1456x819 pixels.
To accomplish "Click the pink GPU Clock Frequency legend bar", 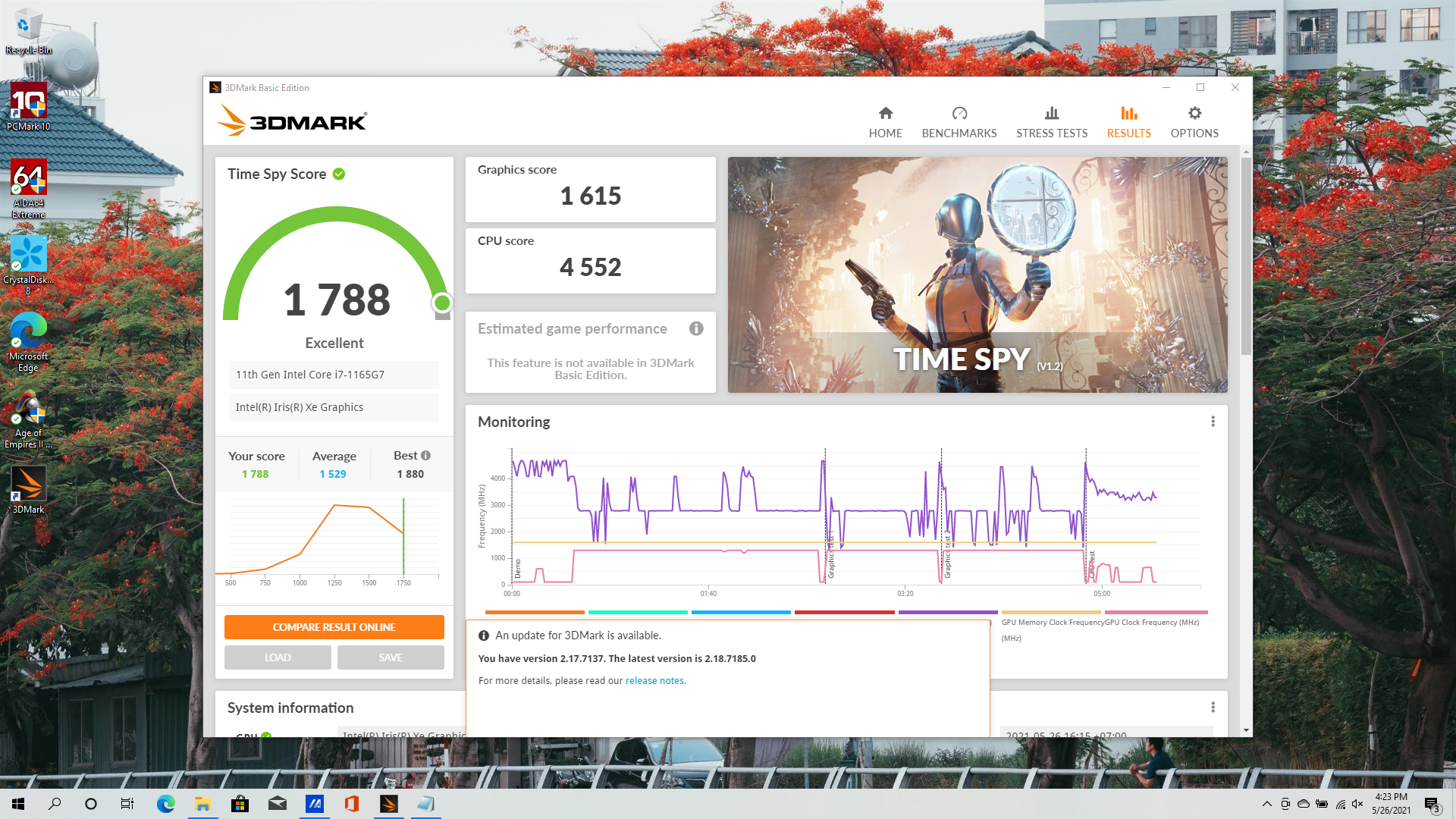I will [1156, 612].
